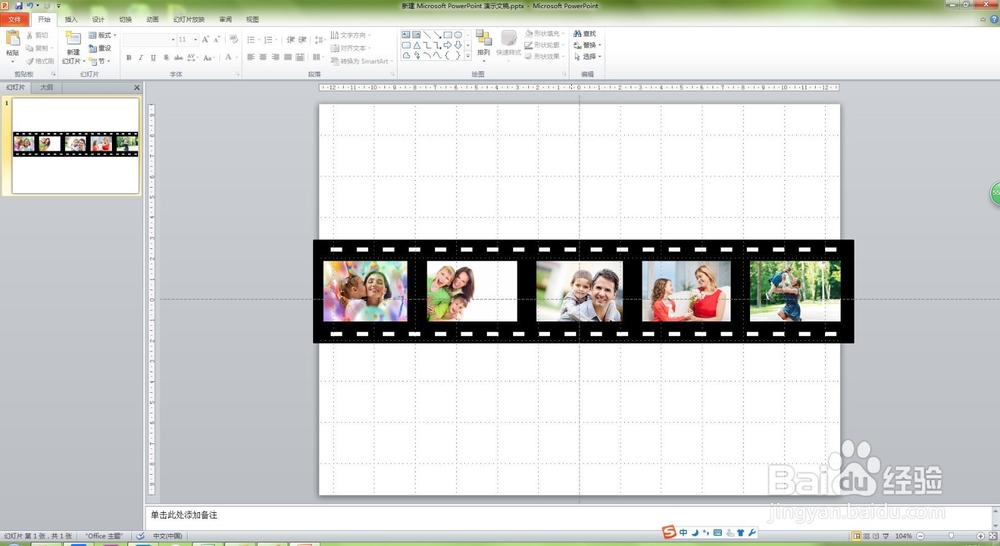Click the Bullets list icon
The width and height of the screenshot is (1000, 546).
252,40
